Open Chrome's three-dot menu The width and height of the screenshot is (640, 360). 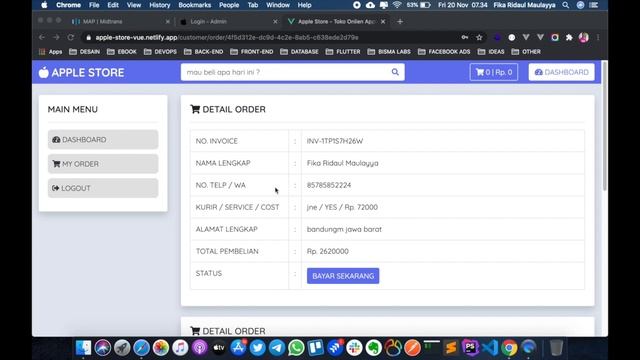pyautogui.click(x=598, y=38)
